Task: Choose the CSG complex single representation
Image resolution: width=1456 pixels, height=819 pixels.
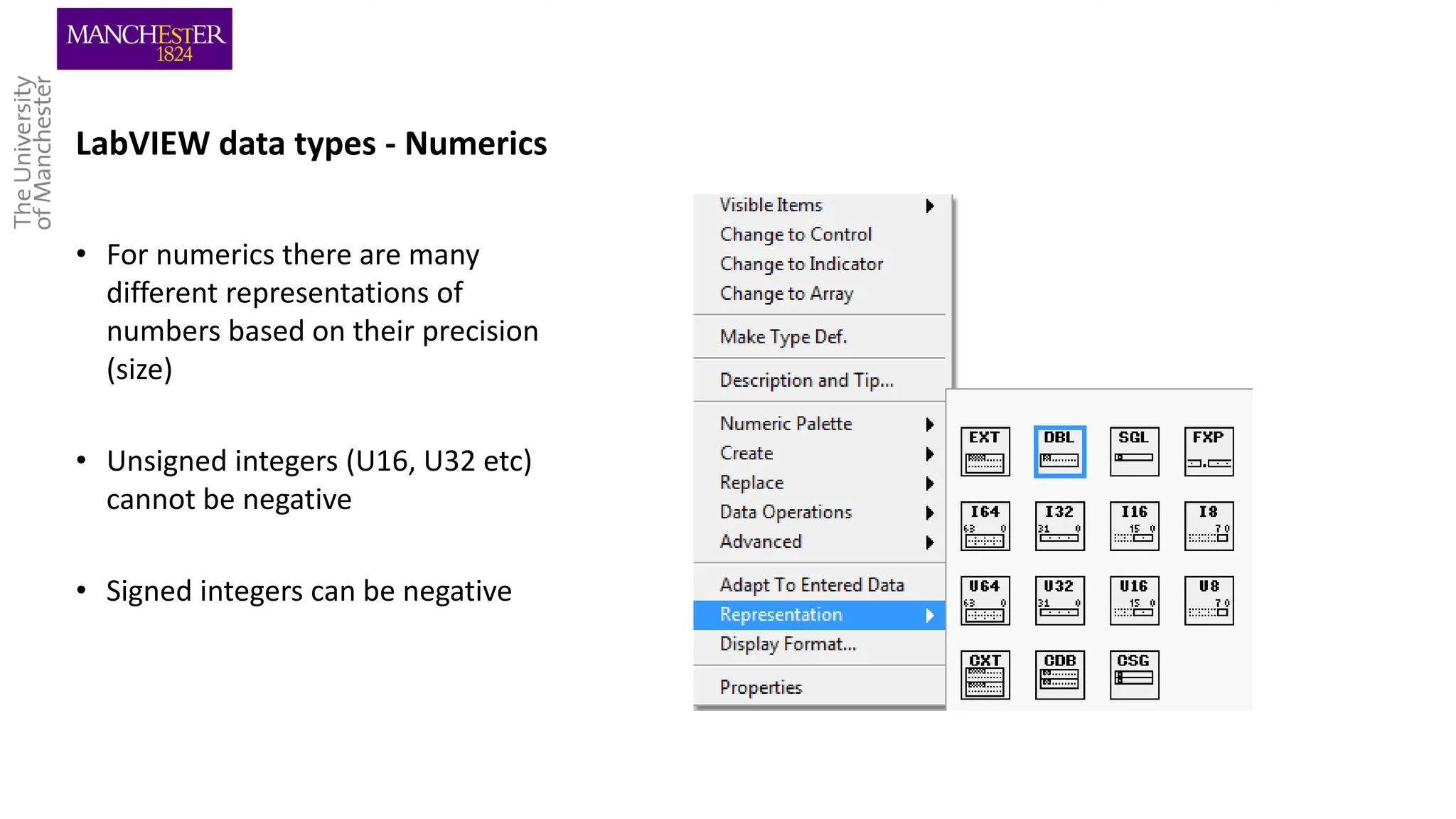Action: click(1134, 675)
